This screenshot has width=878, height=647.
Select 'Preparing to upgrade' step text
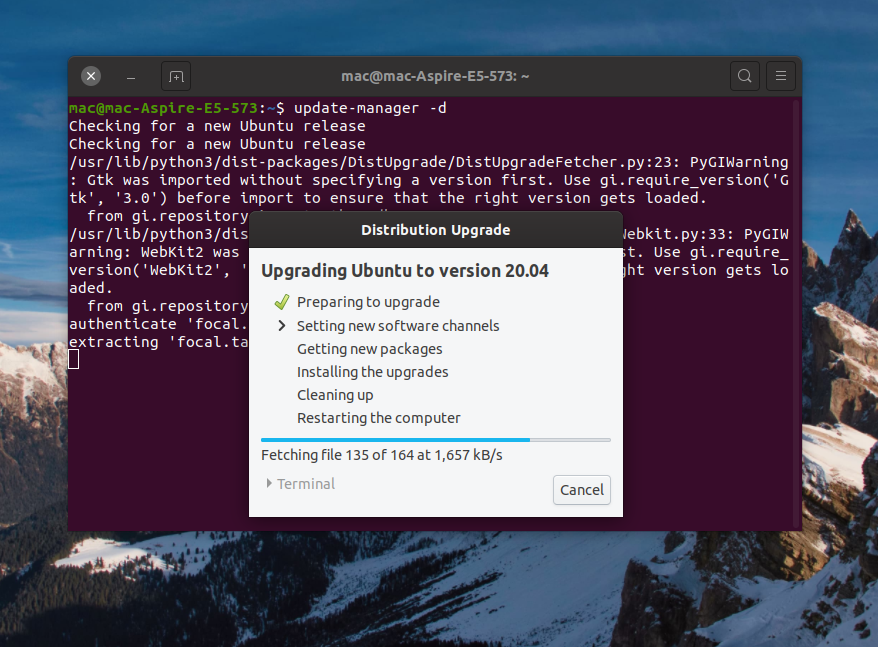(368, 302)
